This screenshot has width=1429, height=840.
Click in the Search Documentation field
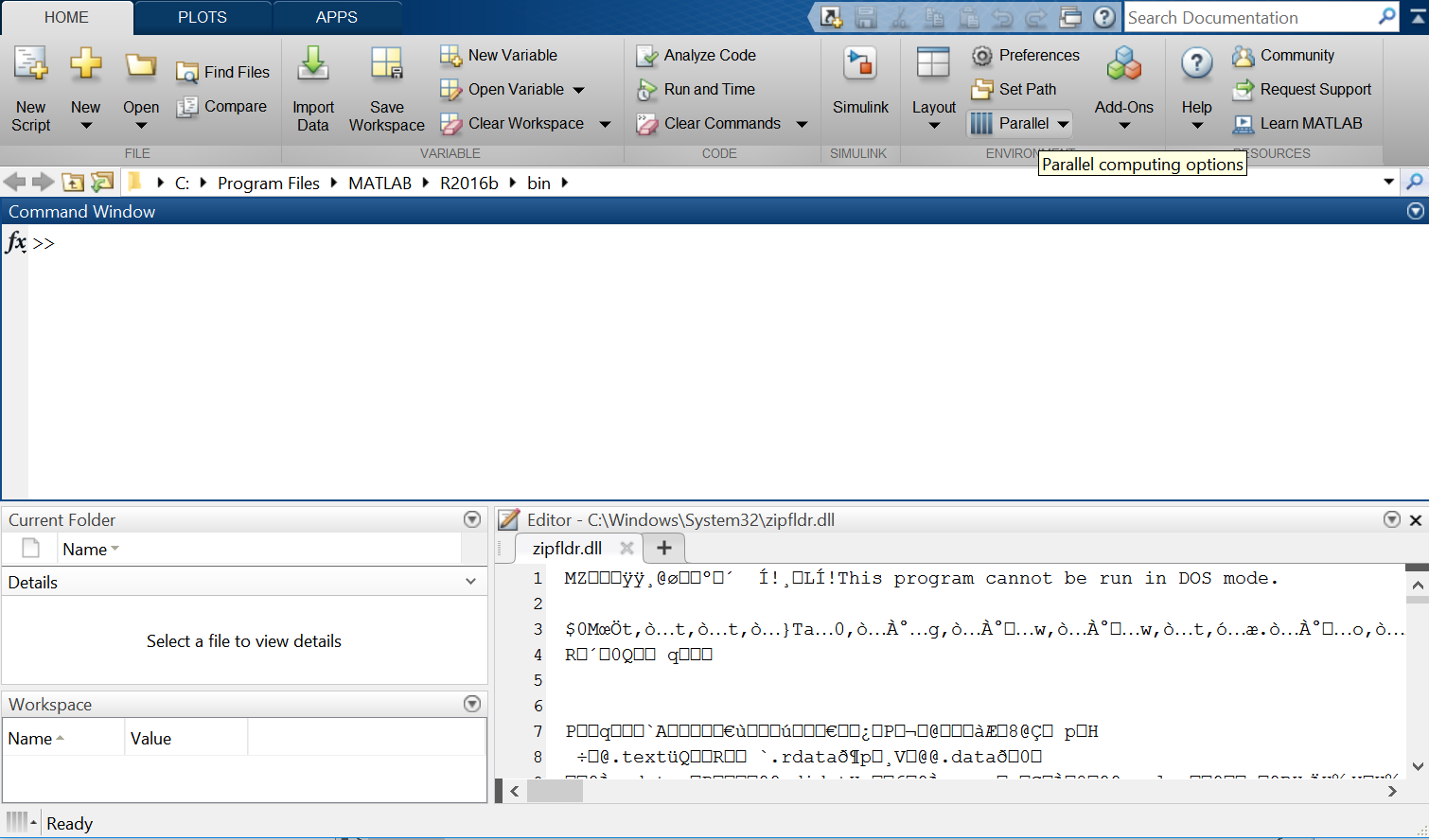click(1249, 17)
